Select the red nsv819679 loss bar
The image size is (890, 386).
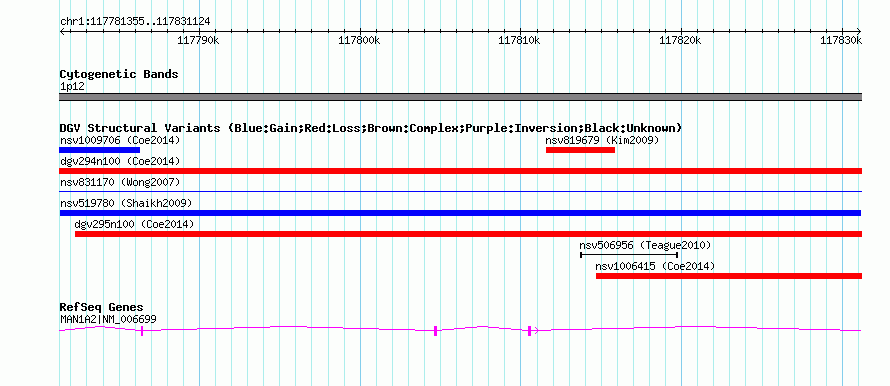(580, 150)
